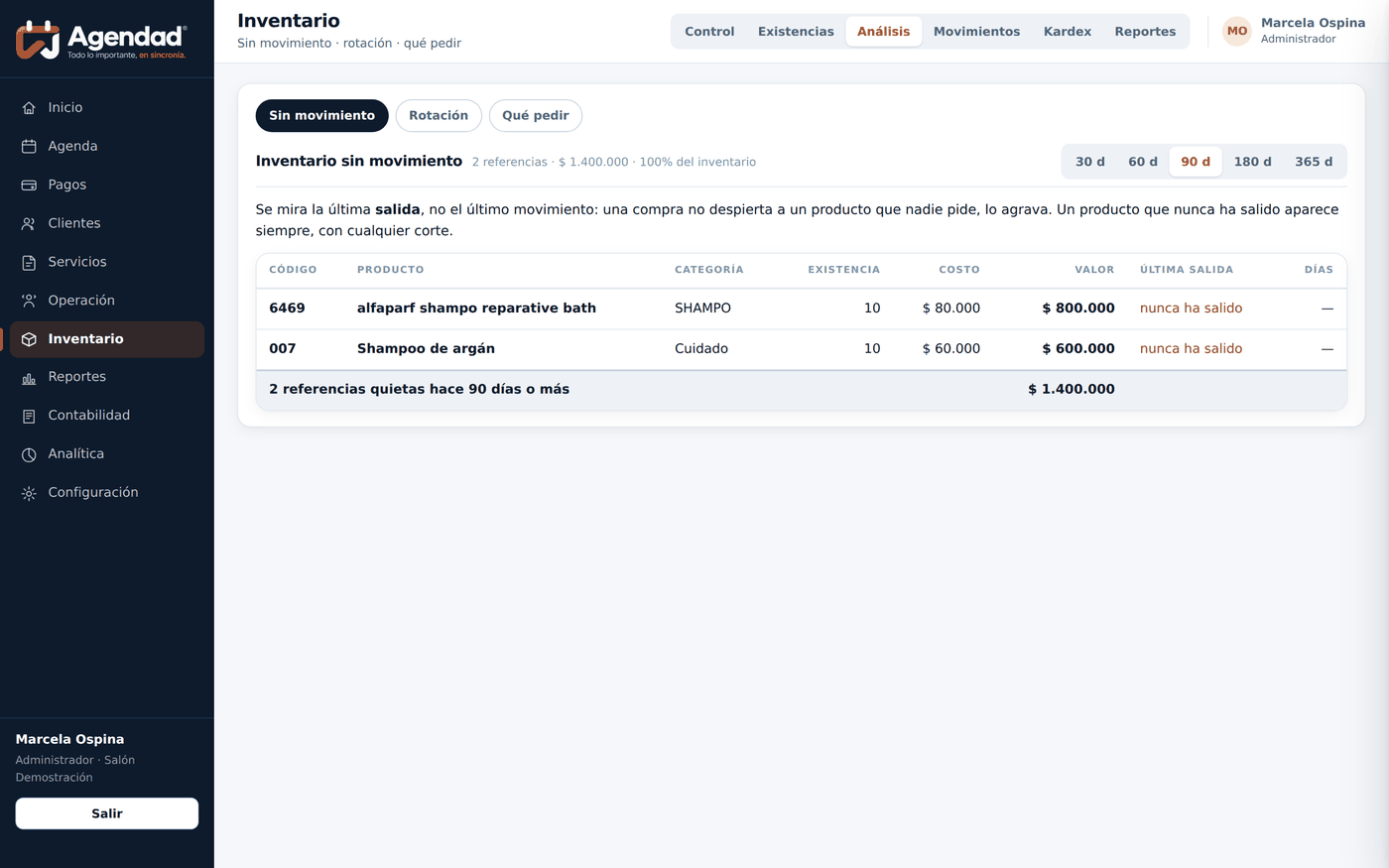Select the 60 d period
Image resolution: width=1389 pixels, height=868 pixels.
[x=1142, y=162]
